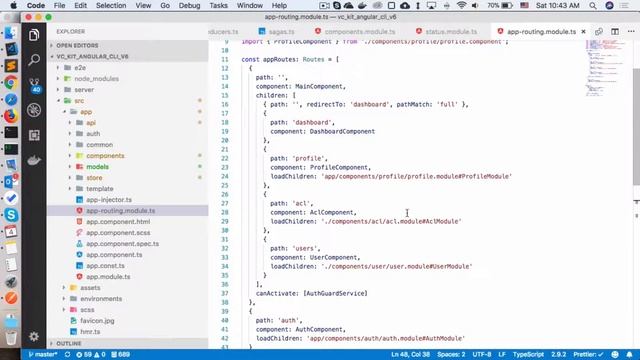640x360 pixels.
Task: Expand the server folder
Action: pyautogui.click(x=84, y=89)
